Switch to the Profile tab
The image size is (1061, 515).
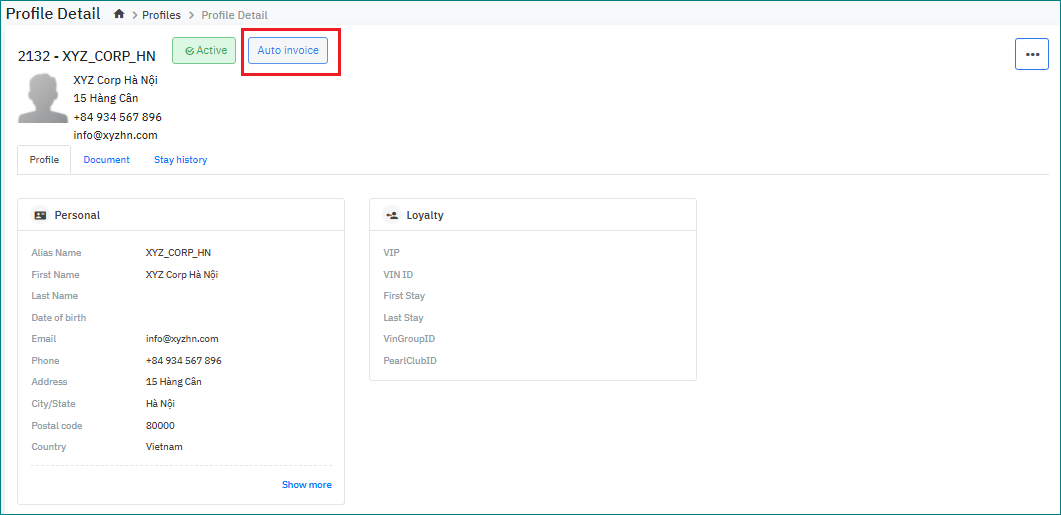(44, 160)
